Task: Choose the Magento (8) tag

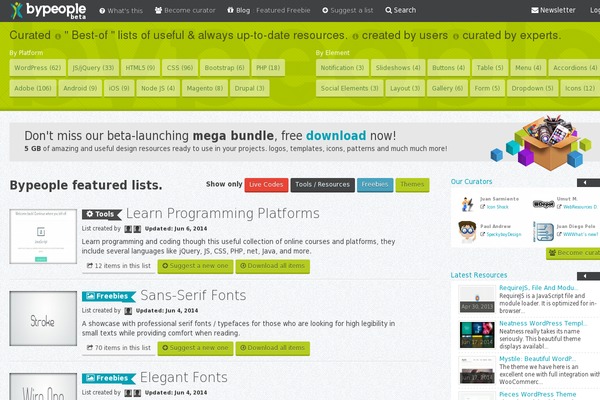Action: (205, 88)
